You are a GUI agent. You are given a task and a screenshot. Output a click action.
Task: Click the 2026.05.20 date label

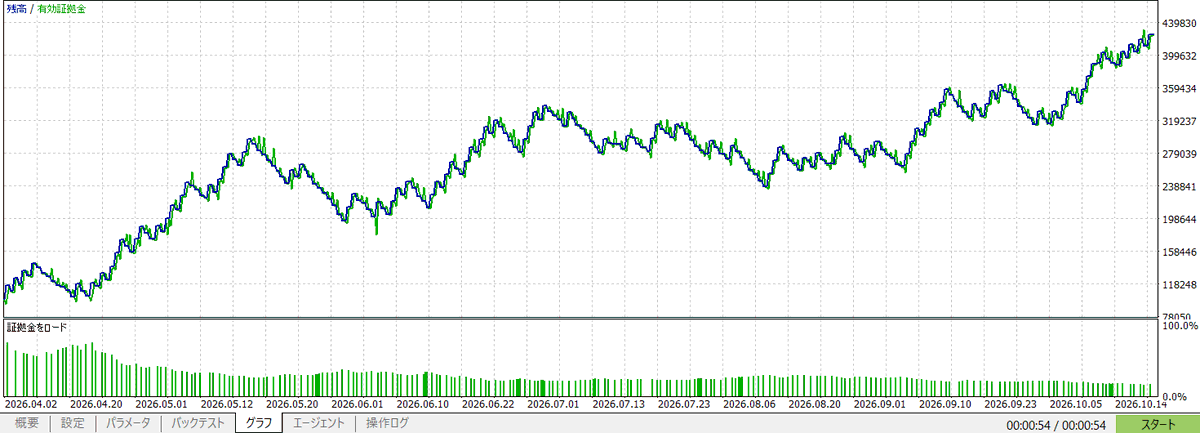tap(294, 405)
